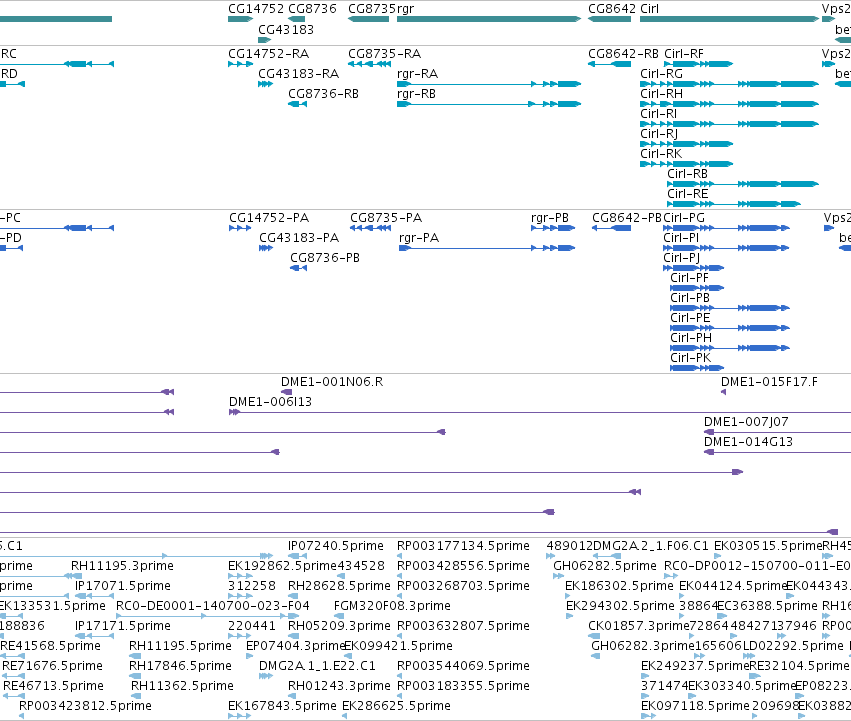Click protein CG43183-PA label
The width and height of the screenshot is (851, 721).
coord(299,238)
